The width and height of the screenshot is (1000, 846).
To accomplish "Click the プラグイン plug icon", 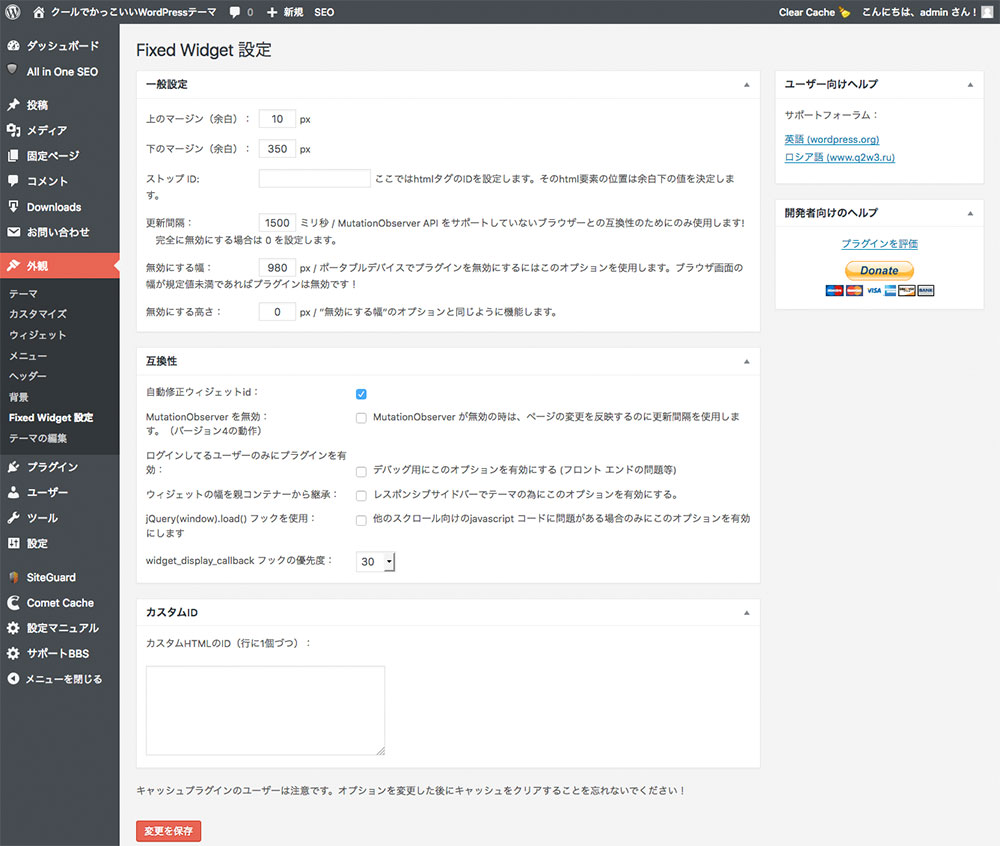I will [13, 467].
